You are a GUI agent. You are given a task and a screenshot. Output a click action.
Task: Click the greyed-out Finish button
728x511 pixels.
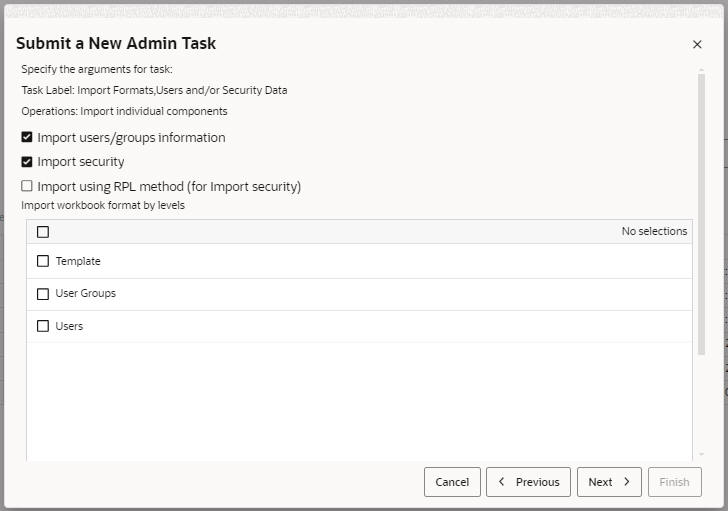pos(674,482)
